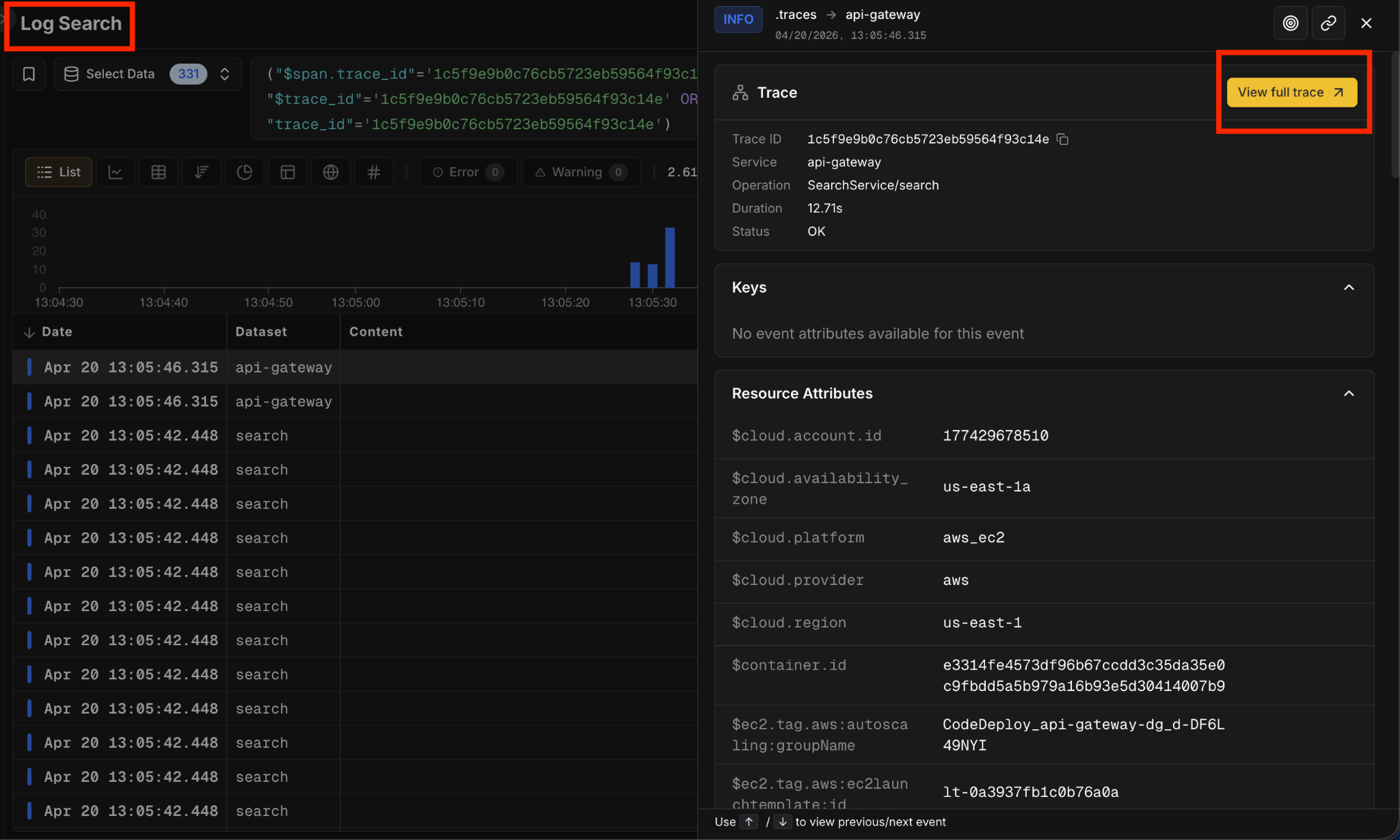
Task: Select the List view tab
Action: [59, 172]
